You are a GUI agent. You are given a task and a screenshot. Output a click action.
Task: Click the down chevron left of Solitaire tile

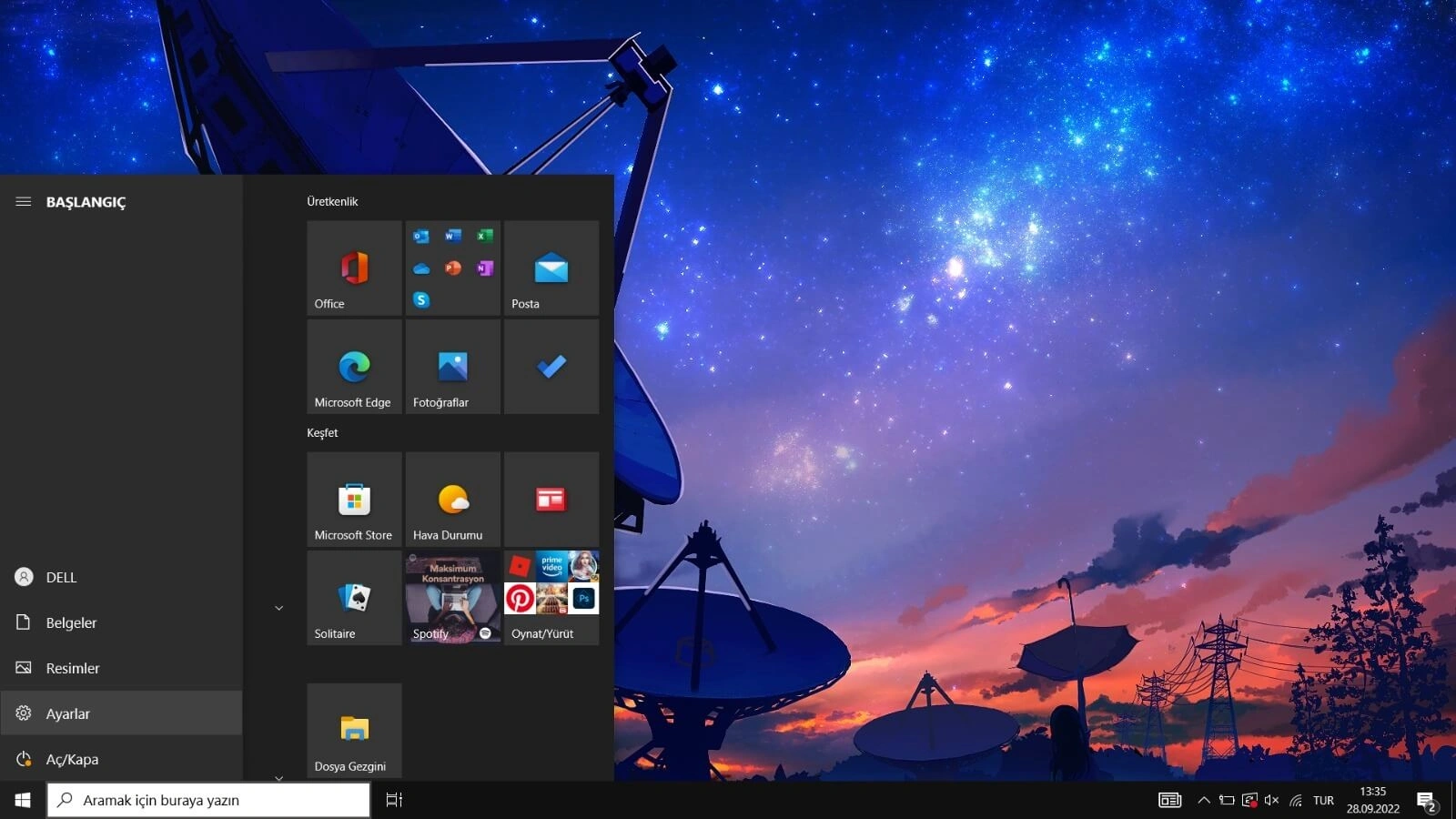coord(279,608)
